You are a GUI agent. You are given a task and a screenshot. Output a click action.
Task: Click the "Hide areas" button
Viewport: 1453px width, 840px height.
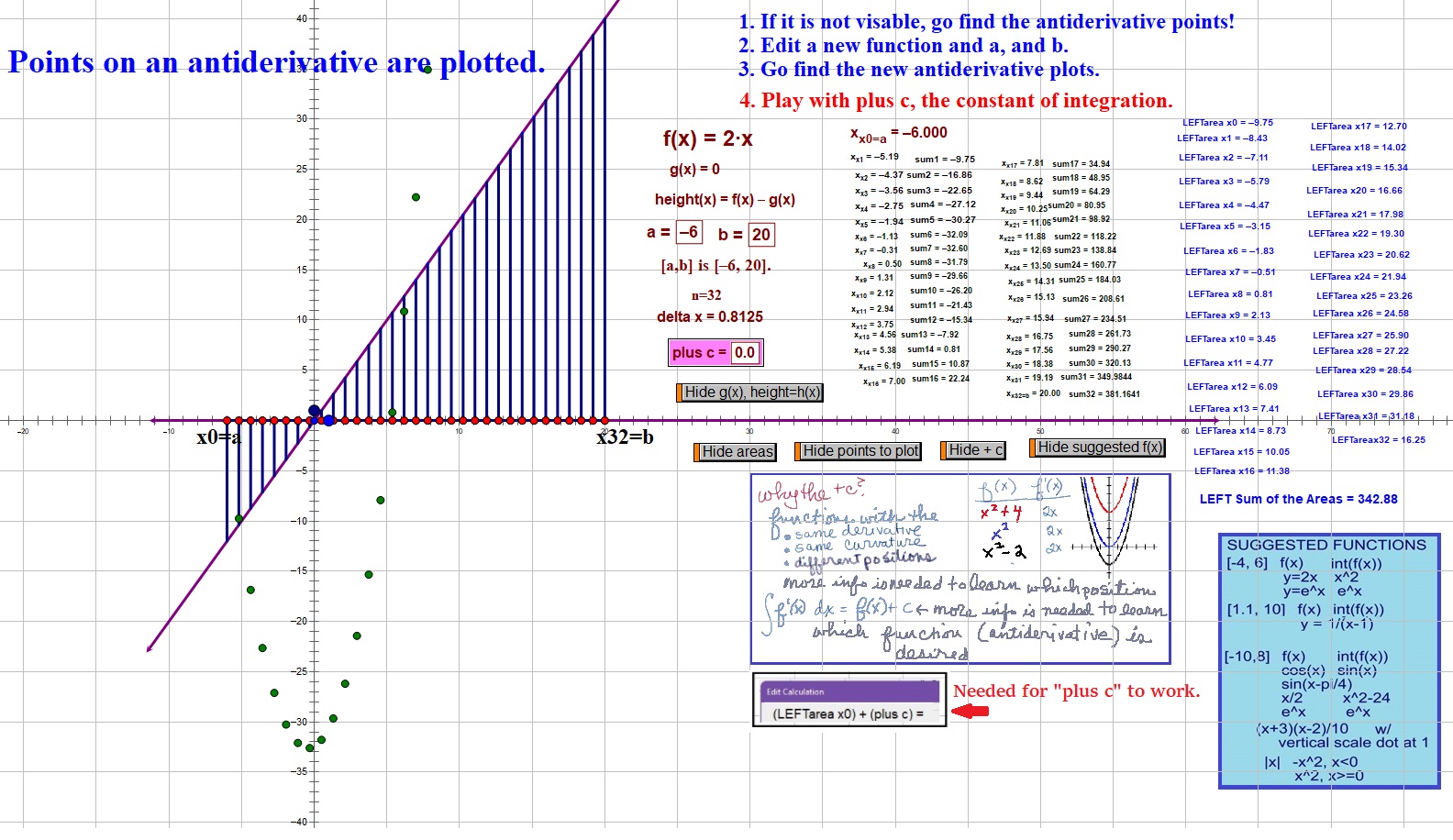tap(735, 452)
